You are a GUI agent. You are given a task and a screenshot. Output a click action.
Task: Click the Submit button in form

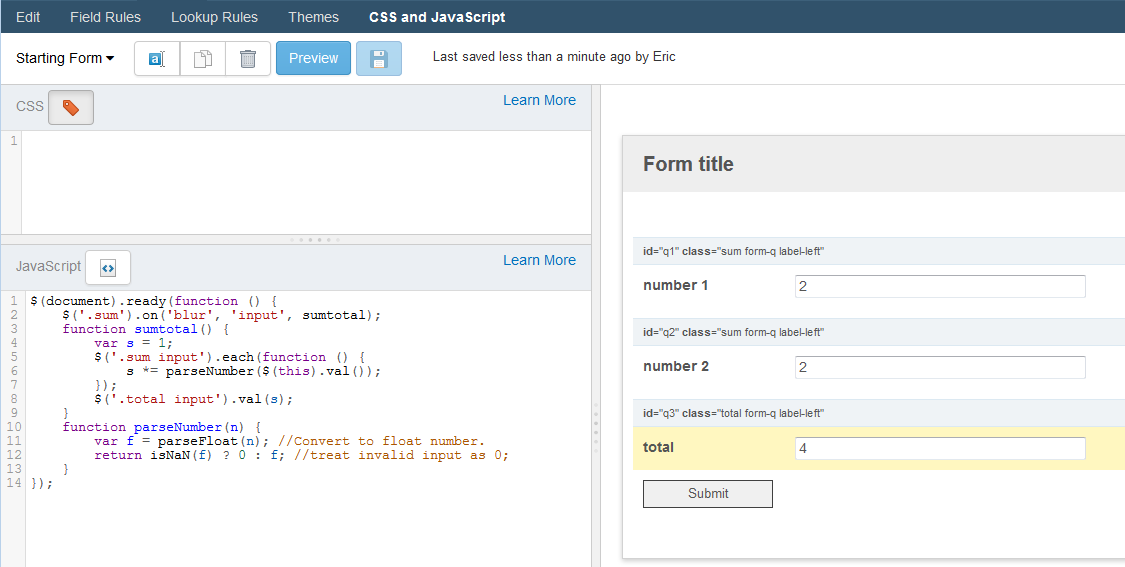click(707, 494)
